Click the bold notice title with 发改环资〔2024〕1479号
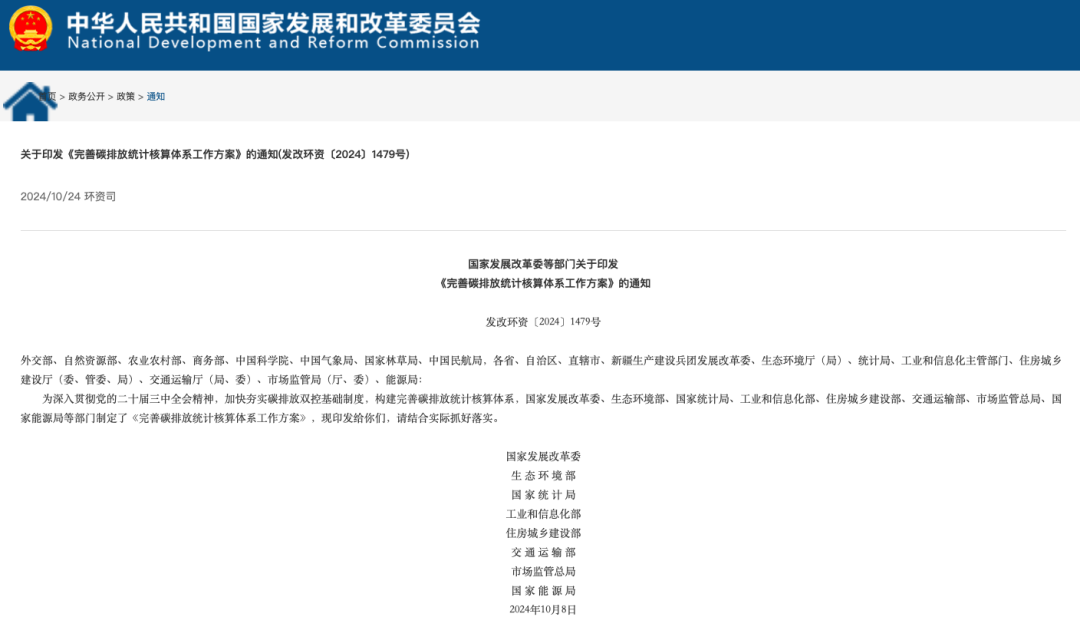 click(215, 154)
